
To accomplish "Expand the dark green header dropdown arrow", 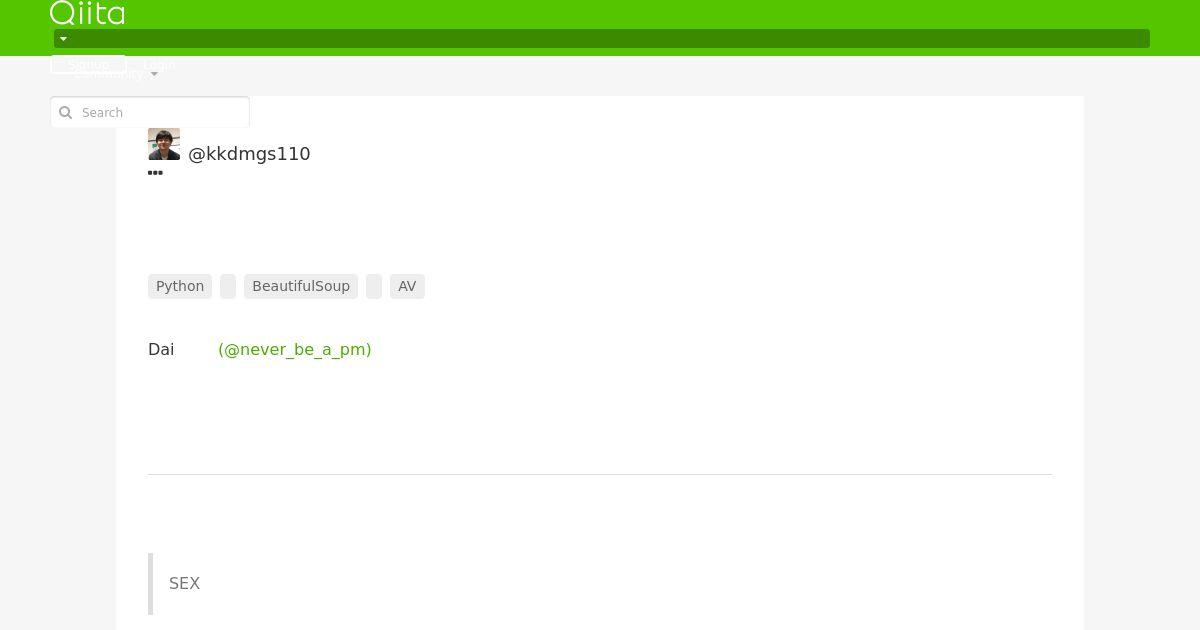I will 63,39.
